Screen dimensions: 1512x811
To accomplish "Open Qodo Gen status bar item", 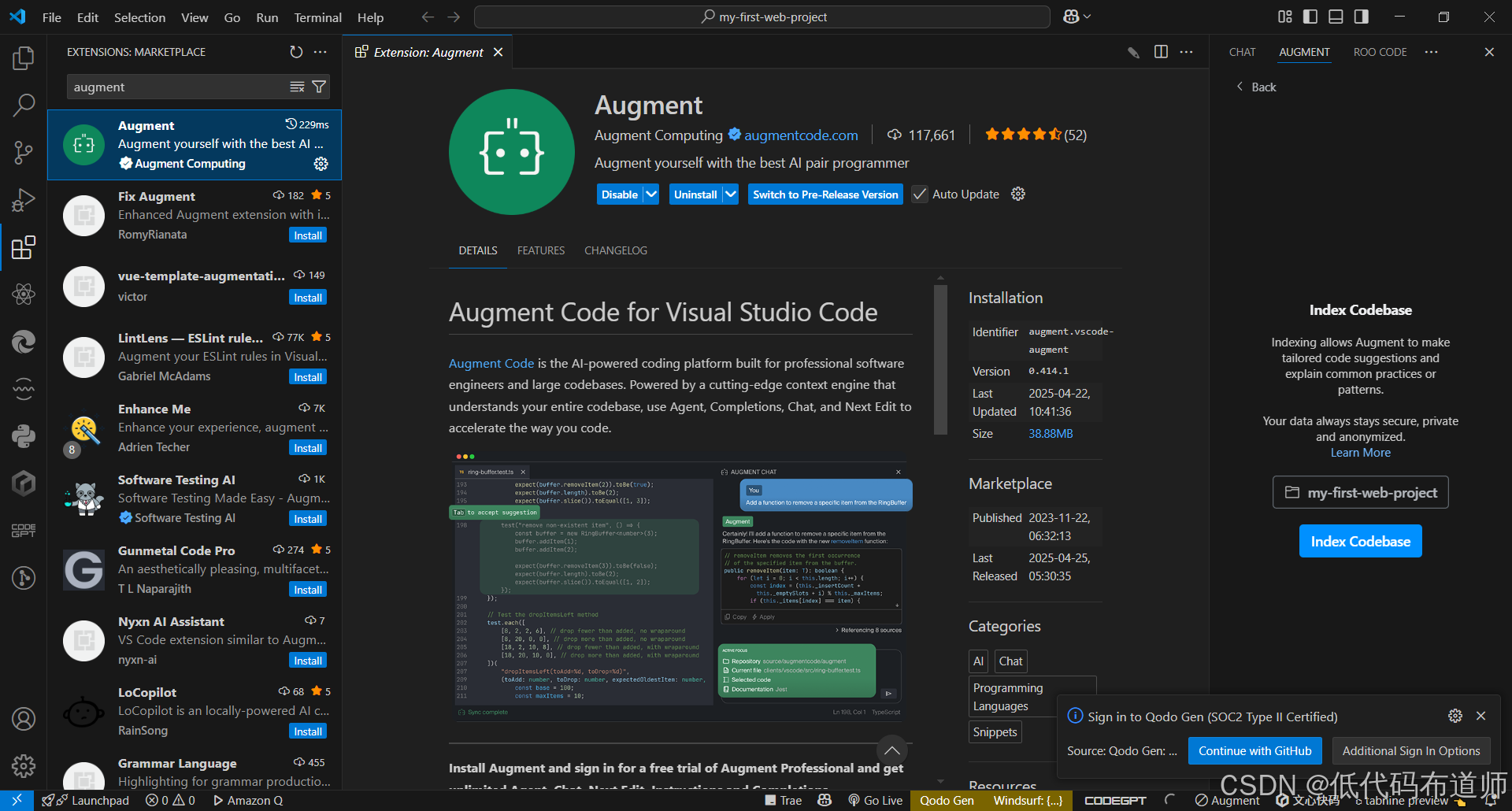I will click(x=947, y=800).
